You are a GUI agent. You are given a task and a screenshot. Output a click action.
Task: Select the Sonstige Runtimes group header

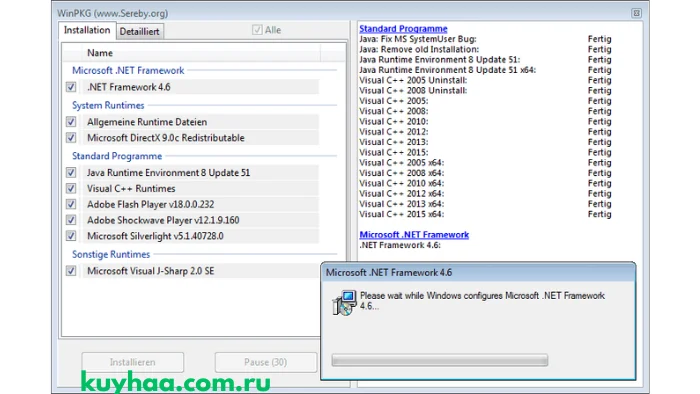click(x=111, y=254)
